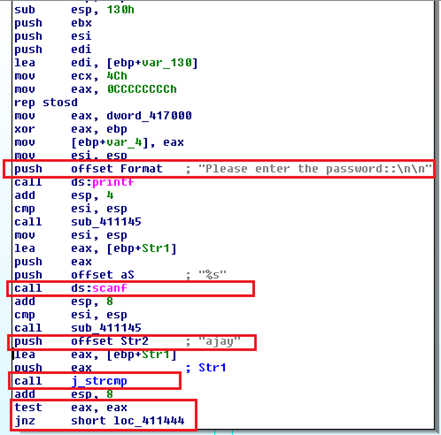Click the 'rep stosd' instruction
This screenshot has height=435, width=441.
pos(46,102)
